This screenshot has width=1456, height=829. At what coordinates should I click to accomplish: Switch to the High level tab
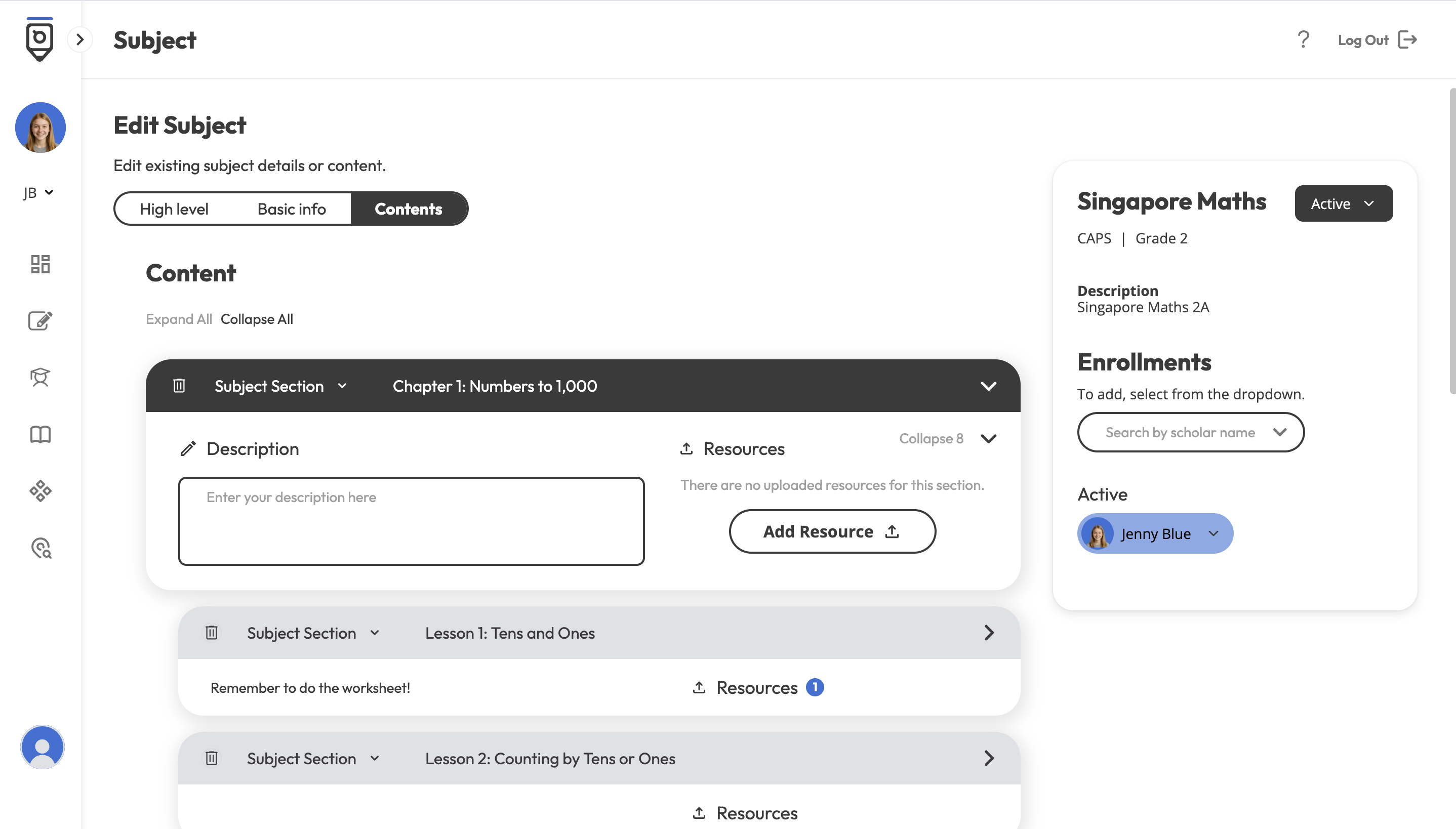pyautogui.click(x=174, y=209)
